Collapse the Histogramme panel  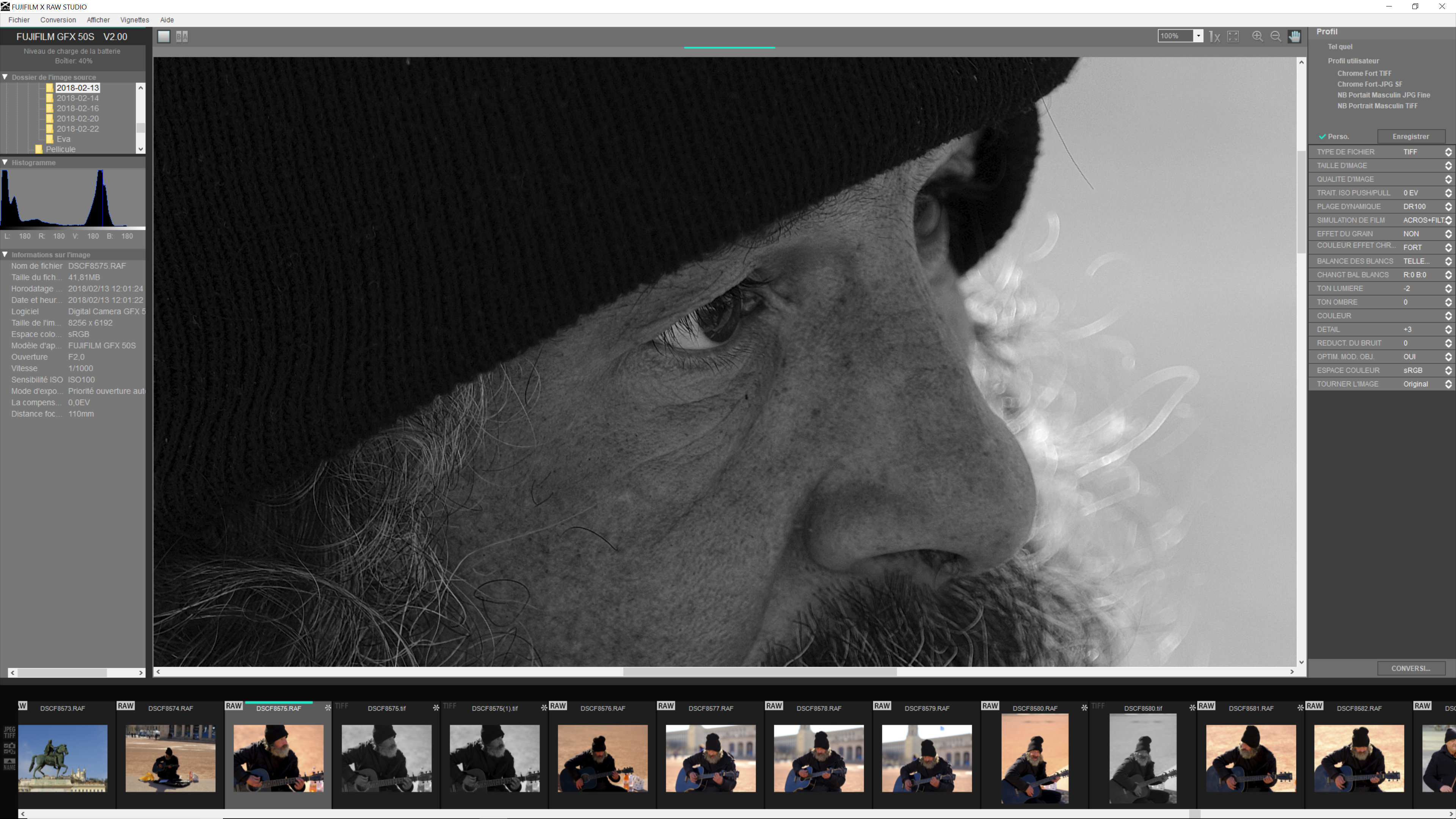pyautogui.click(x=5, y=162)
